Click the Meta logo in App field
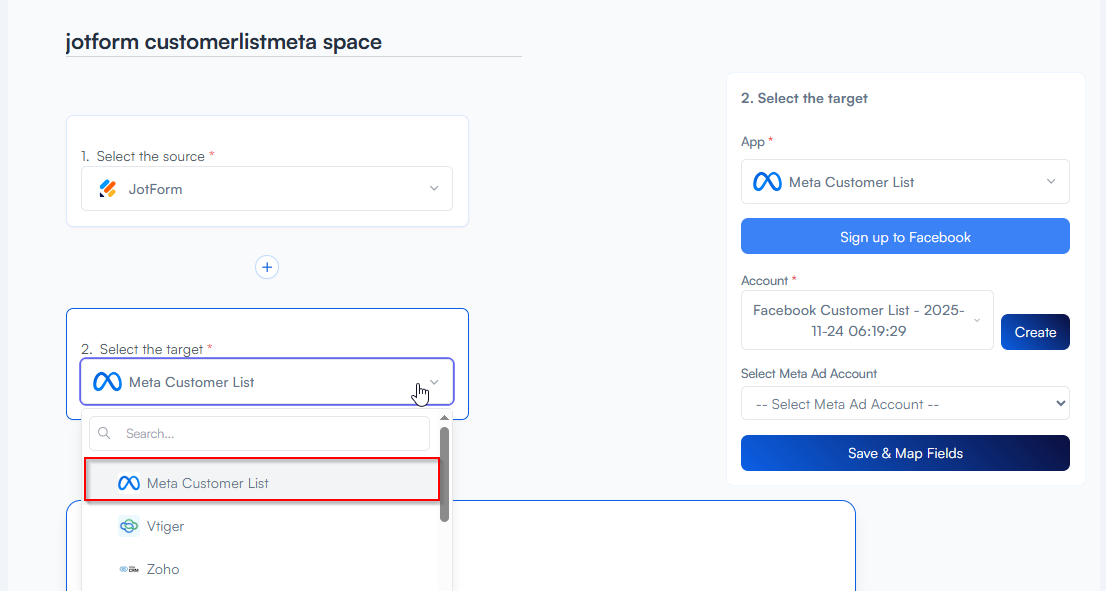The width and height of the screenshot is (1106, 591). [x=767, y=182]
